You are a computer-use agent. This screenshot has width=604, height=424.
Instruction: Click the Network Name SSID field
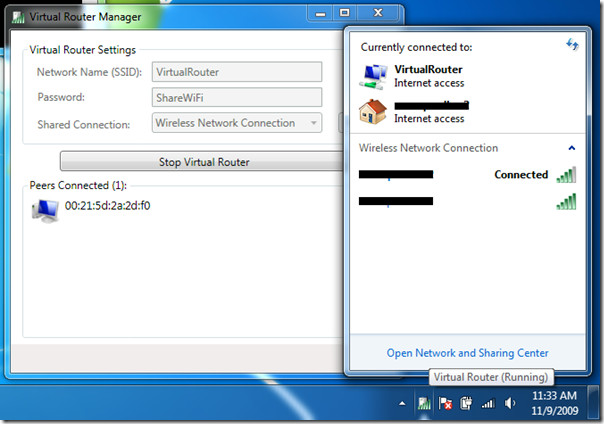pyautogui.click(x=237, y=72)
